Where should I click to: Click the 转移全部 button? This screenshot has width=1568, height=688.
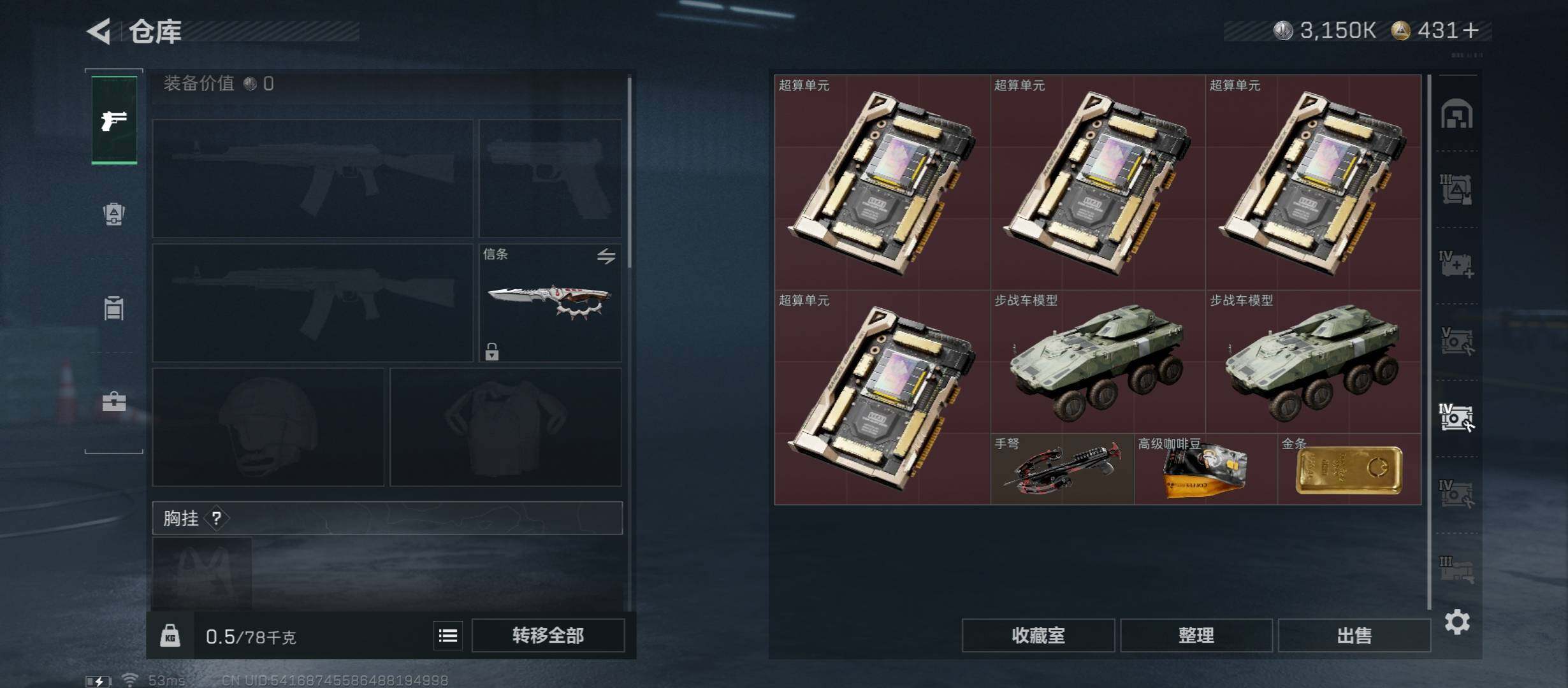[548, 635]
